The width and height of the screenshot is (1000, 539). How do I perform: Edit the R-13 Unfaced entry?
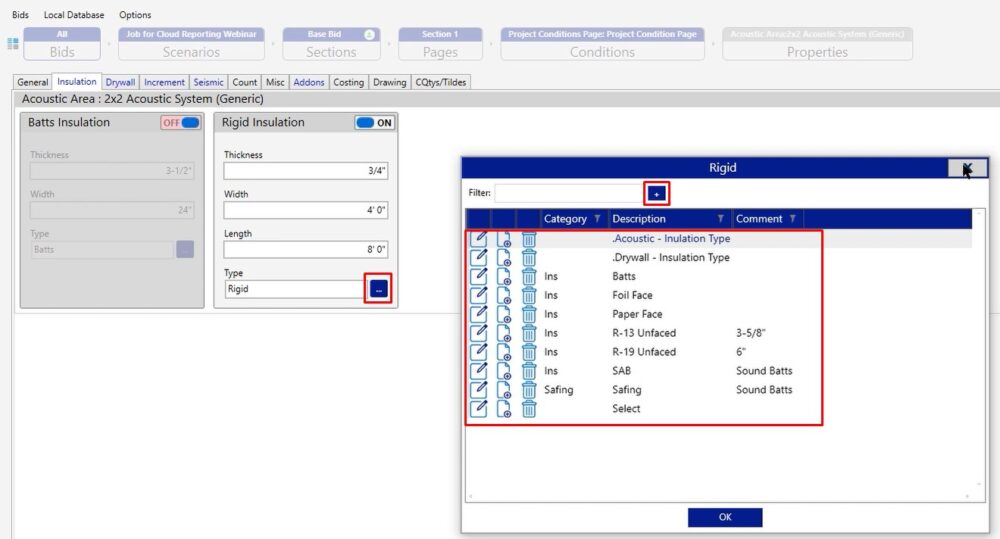(x=478, y=333)
